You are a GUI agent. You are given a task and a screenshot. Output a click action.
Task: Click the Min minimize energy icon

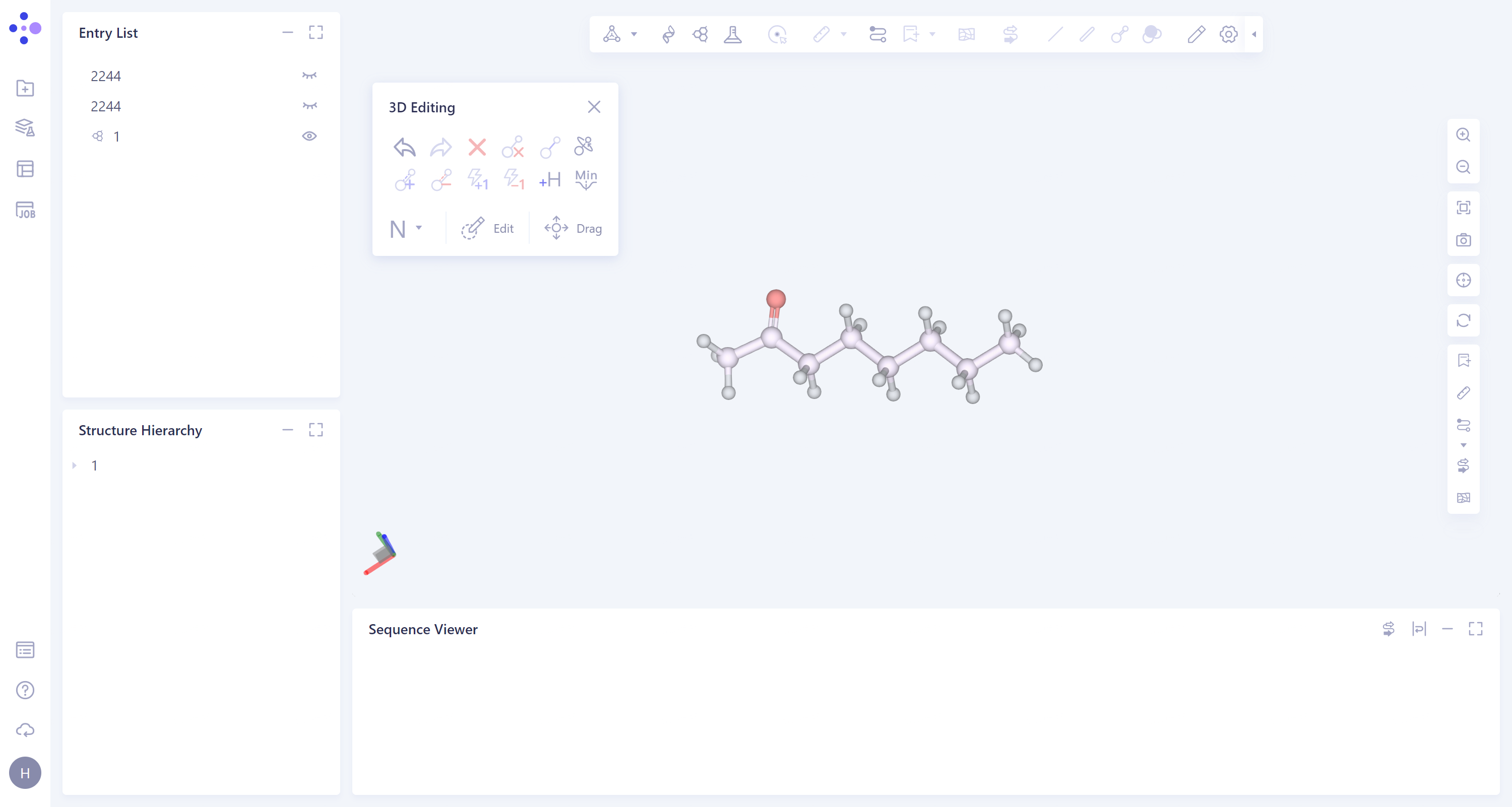(586, 179)
